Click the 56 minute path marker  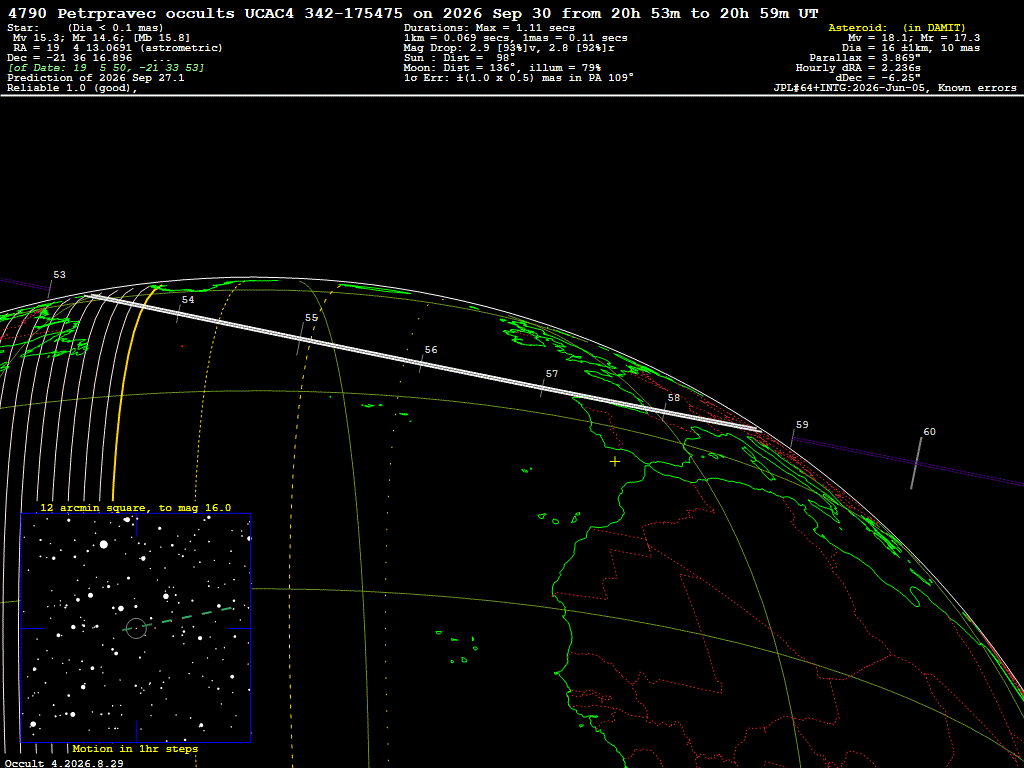click(x=431, y=350)
